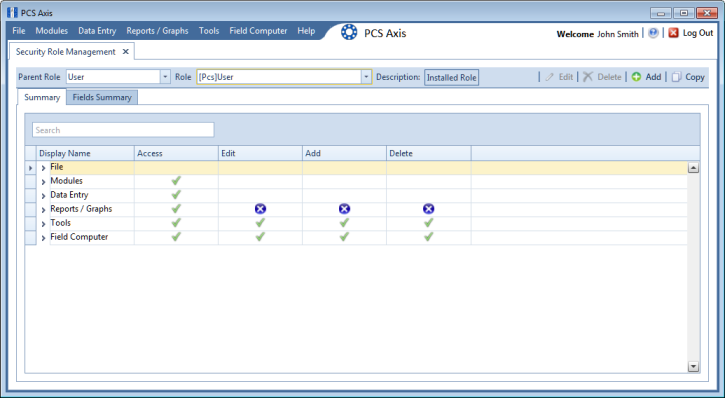This screenshot has width=725, height=398.
Task: Open the Data Entry menu
Action: (x=97, y=31)
